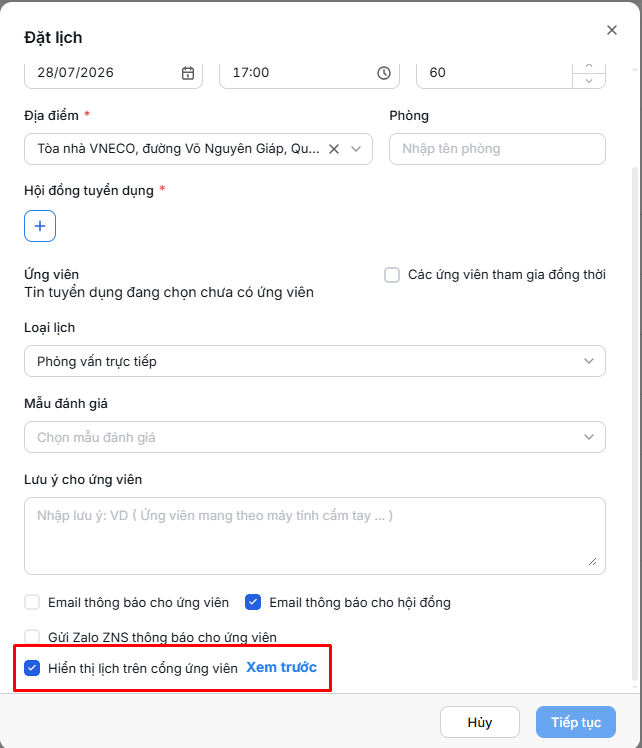The image size is (642, 748).
Task: Uncheck Email thông báo cho hội đồng
Action: click(253, 602)
